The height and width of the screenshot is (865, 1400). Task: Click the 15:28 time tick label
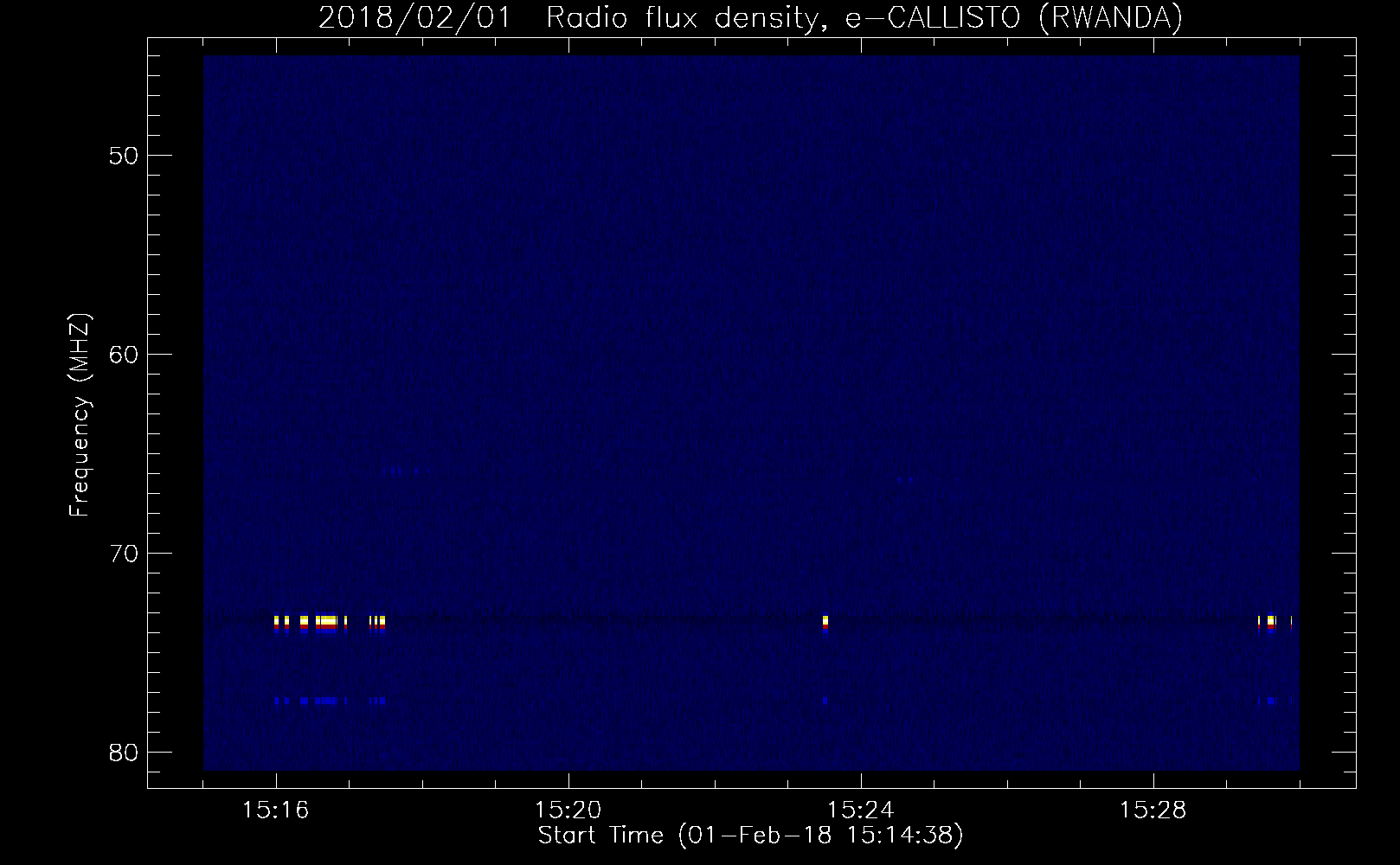[1153, 811]
